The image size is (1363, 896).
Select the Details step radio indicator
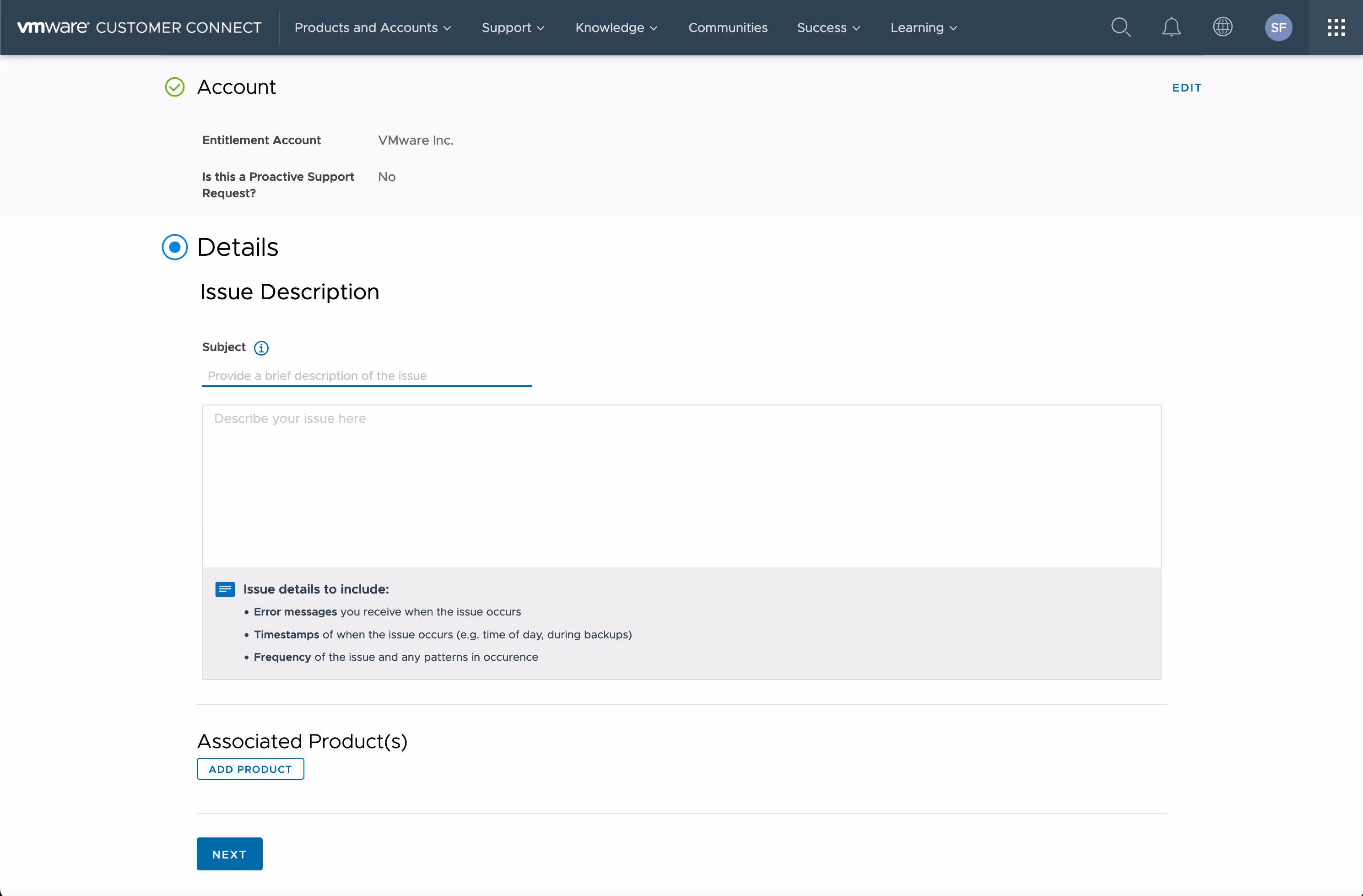(175, 247)
